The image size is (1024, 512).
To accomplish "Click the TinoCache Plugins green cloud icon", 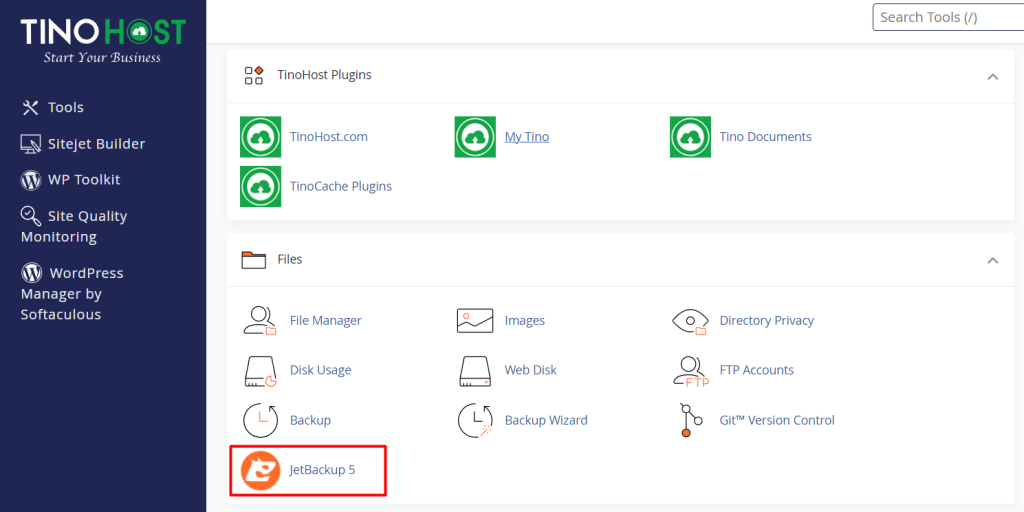I will 261,187.
